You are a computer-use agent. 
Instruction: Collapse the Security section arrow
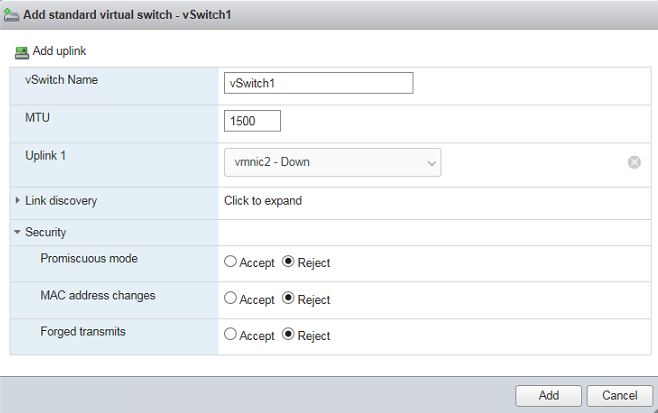(x=17, y=232)
